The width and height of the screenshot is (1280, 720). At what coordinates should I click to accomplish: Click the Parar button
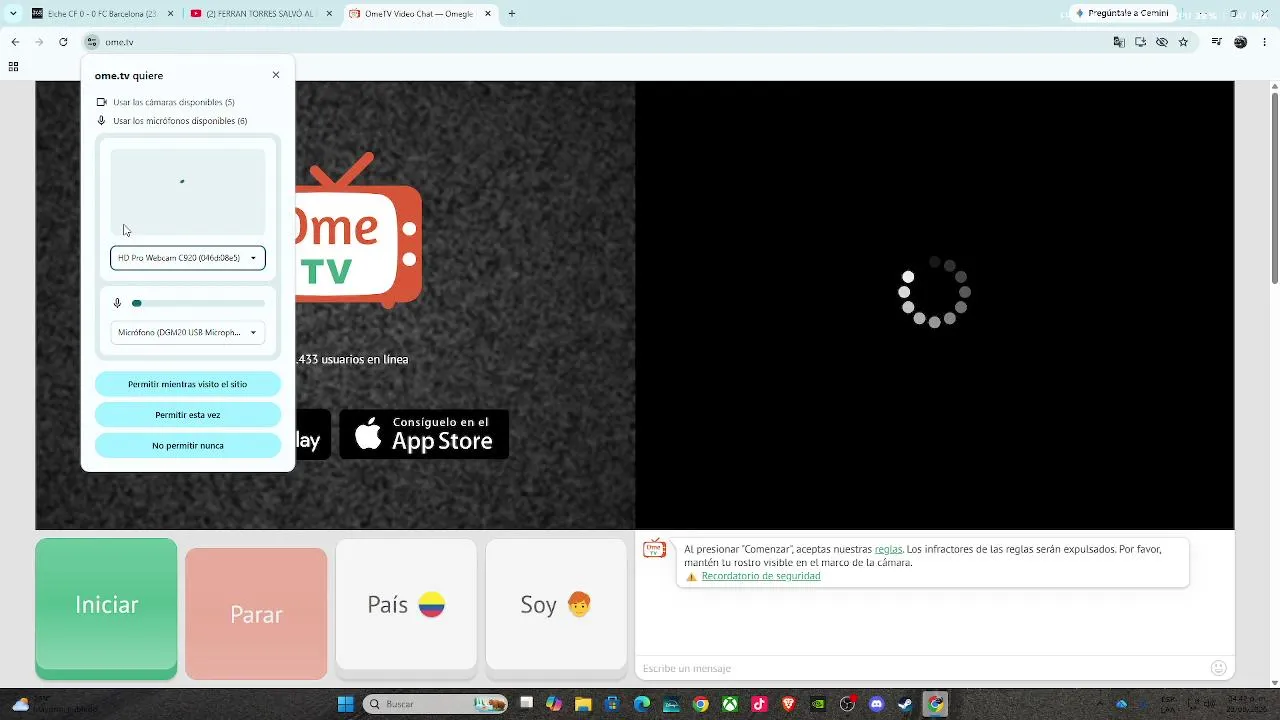[256, 614]
